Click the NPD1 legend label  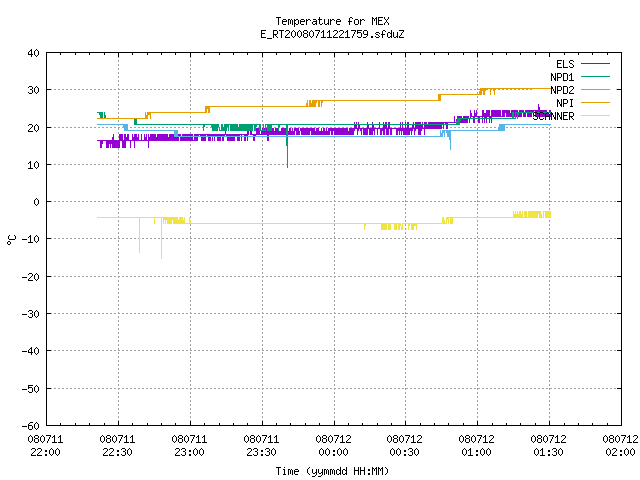pos(562,77)
